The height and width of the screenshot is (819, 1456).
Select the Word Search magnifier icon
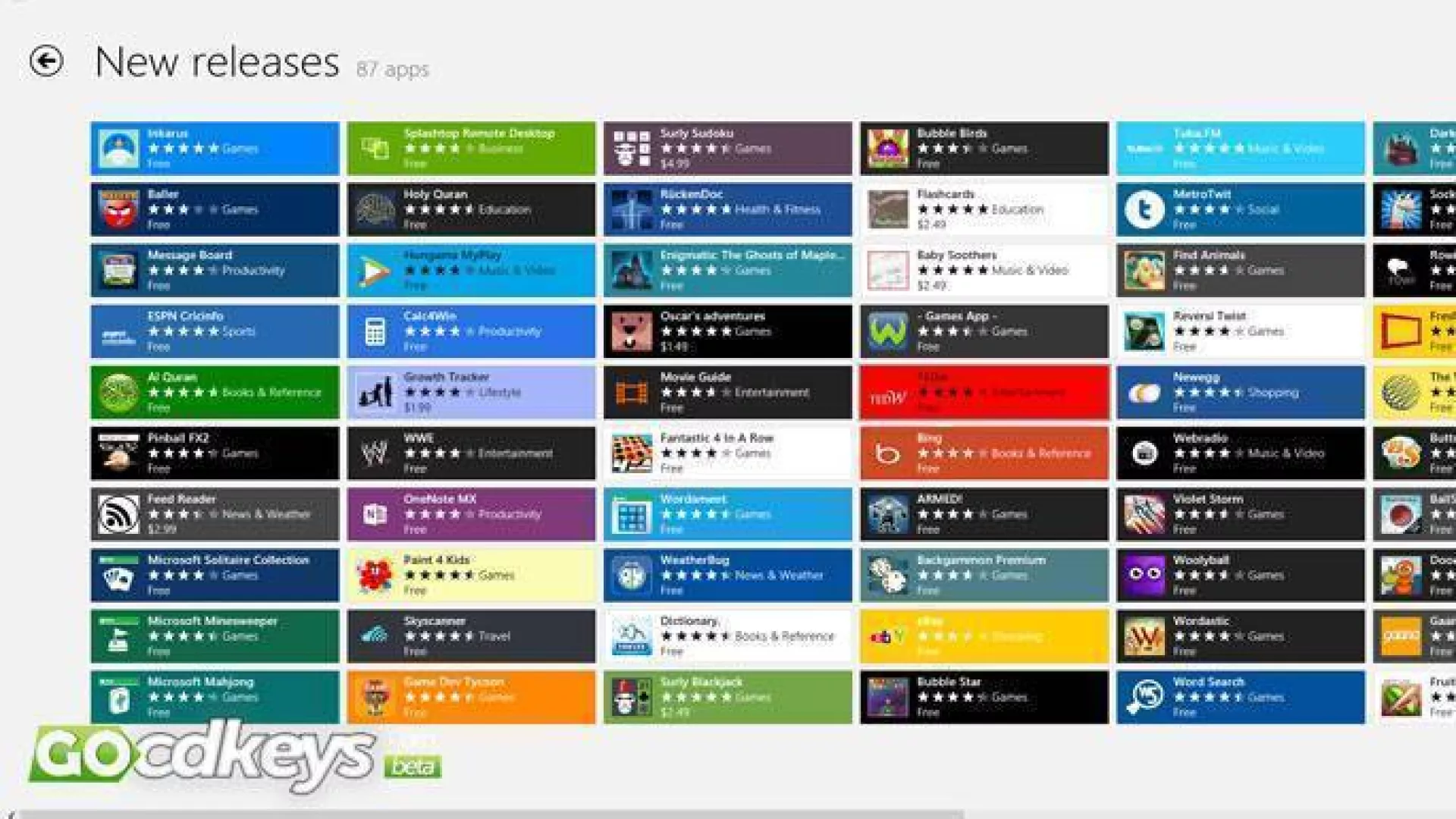tap(1144, 697)
